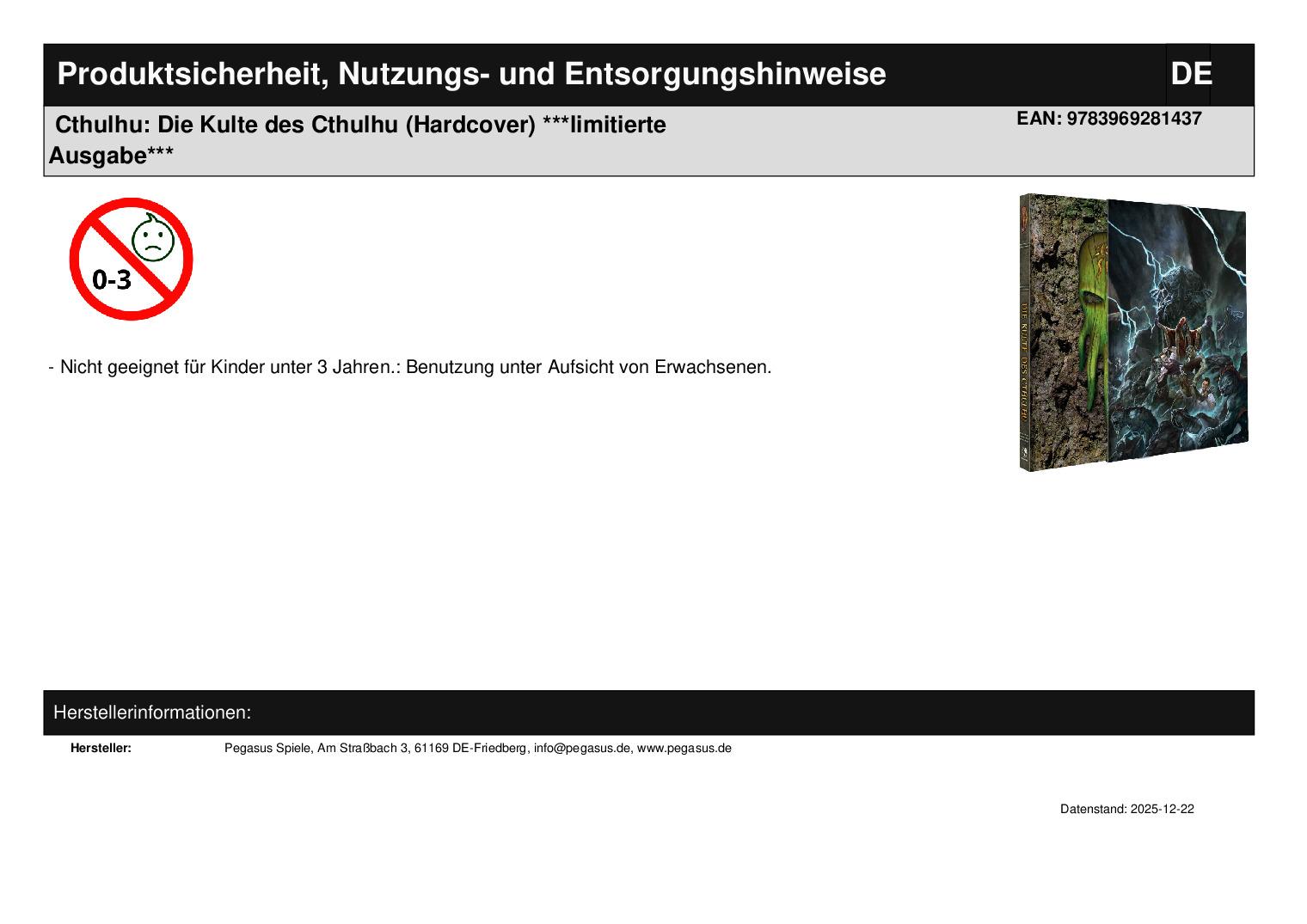This screenshot has height=924, width=1307.
Task: Open the www.pegasus.de website link
Action: pyautogui.click(x=684, y=748)
